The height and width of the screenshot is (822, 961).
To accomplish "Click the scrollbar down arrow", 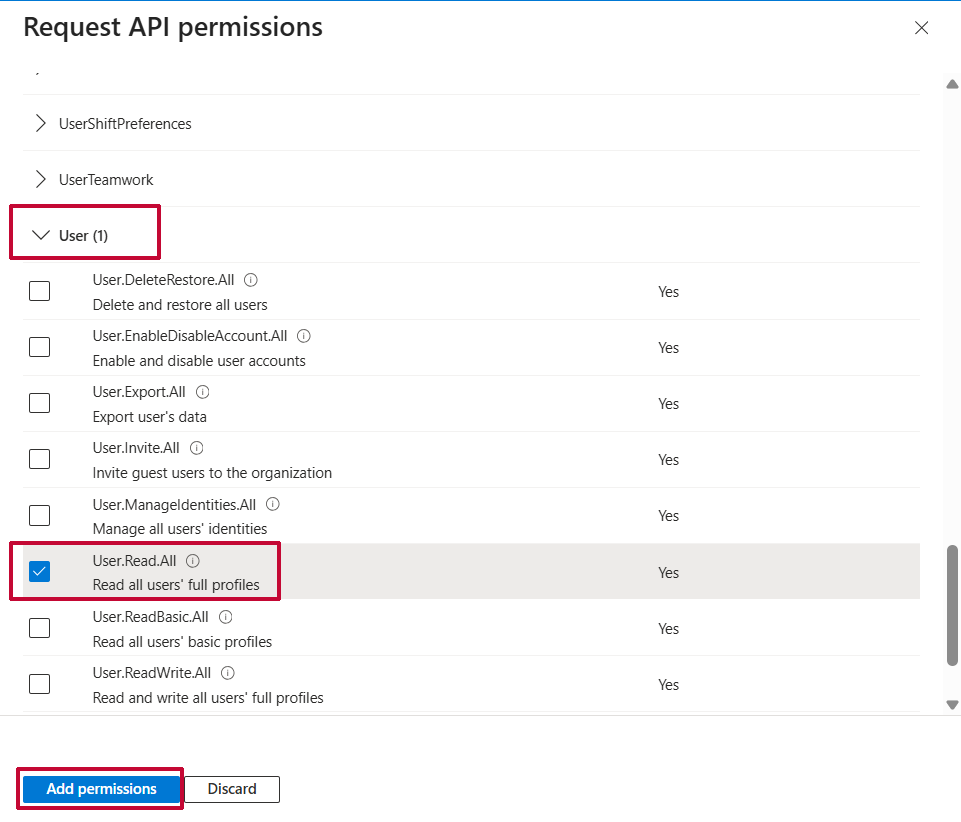I will [x=952, y=705].
